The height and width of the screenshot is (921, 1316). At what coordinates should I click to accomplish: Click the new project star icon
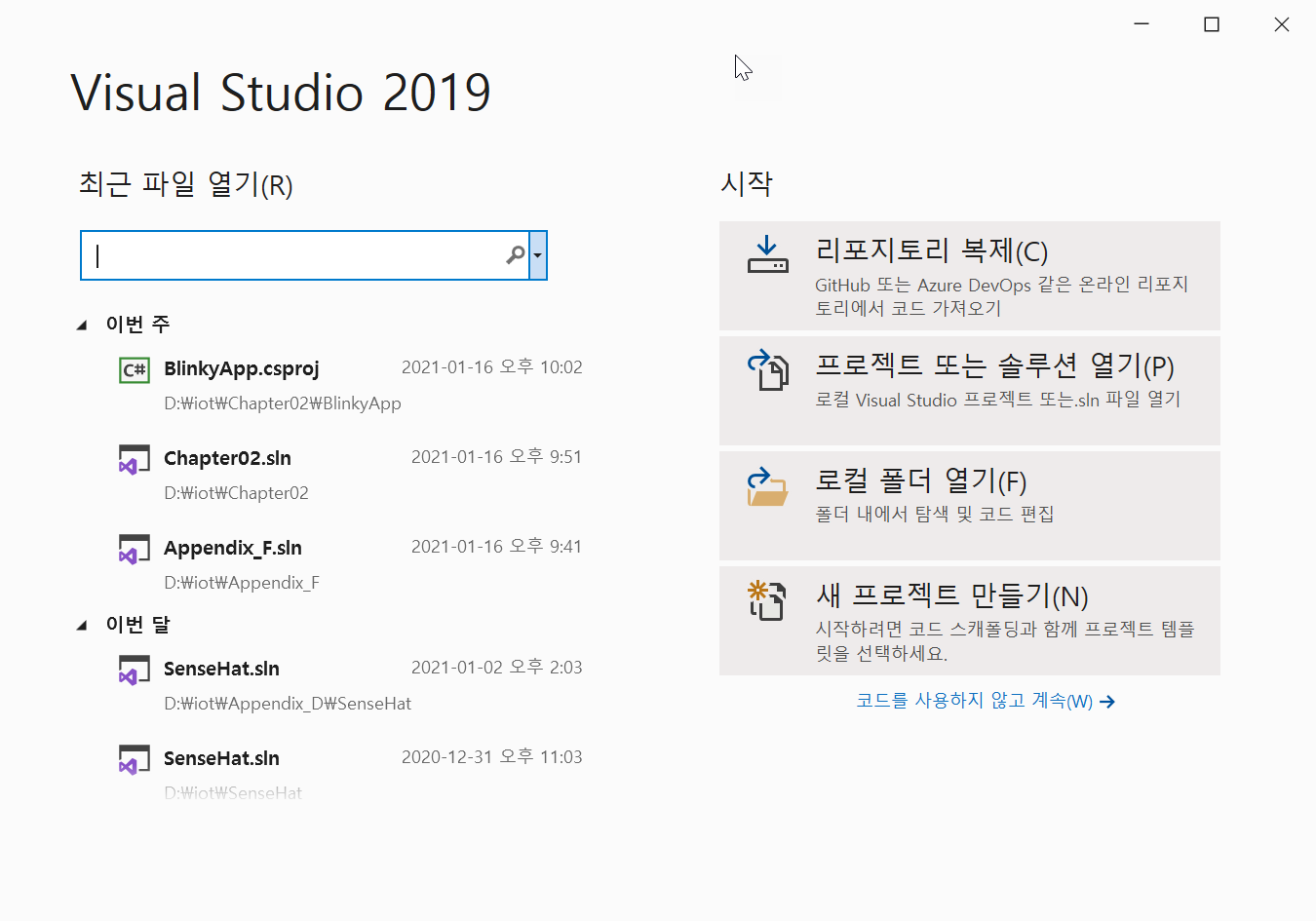(x=766, y=600)
